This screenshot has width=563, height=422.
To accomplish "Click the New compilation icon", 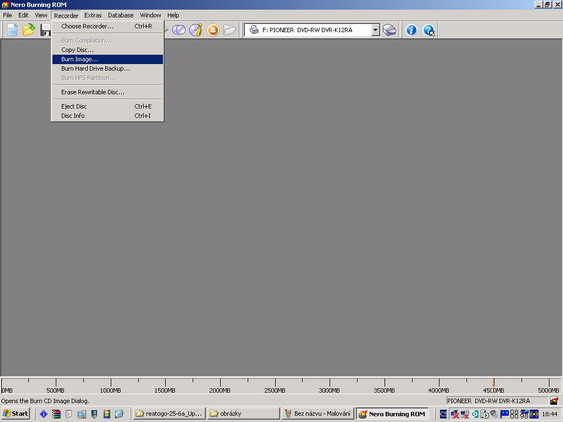I will 12,30.
